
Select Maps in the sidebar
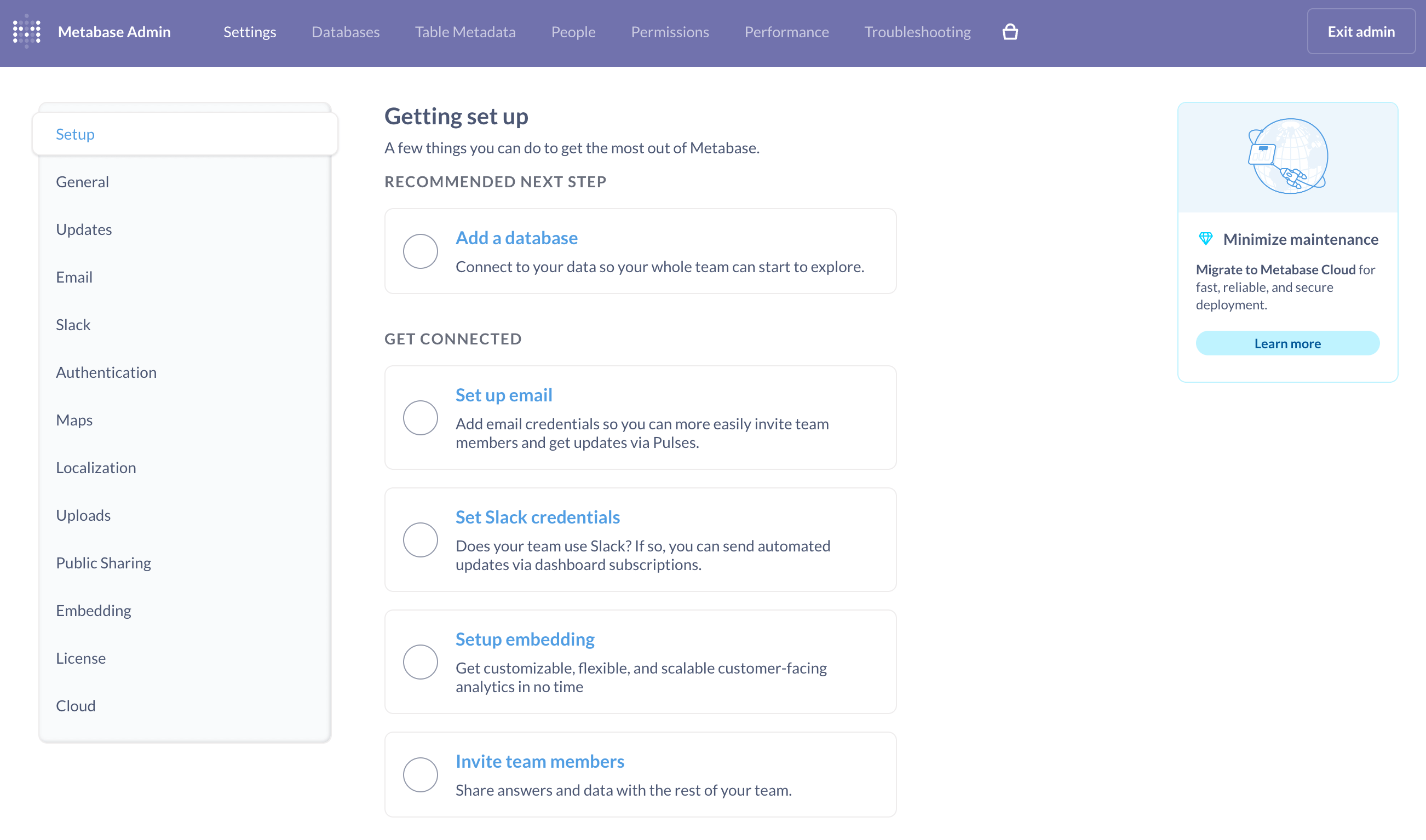185,420
